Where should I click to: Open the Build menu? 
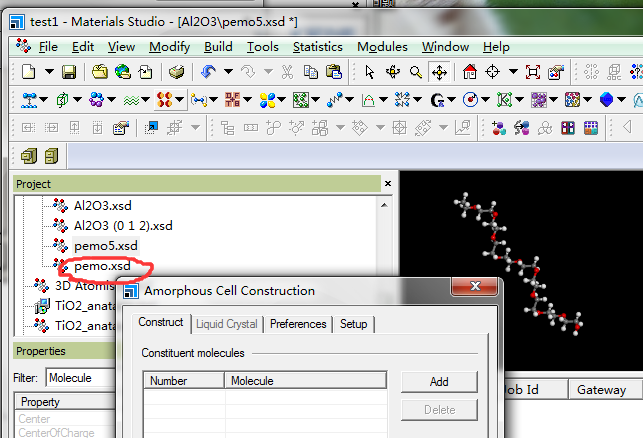pyautogui.click(x=218, y=47)
